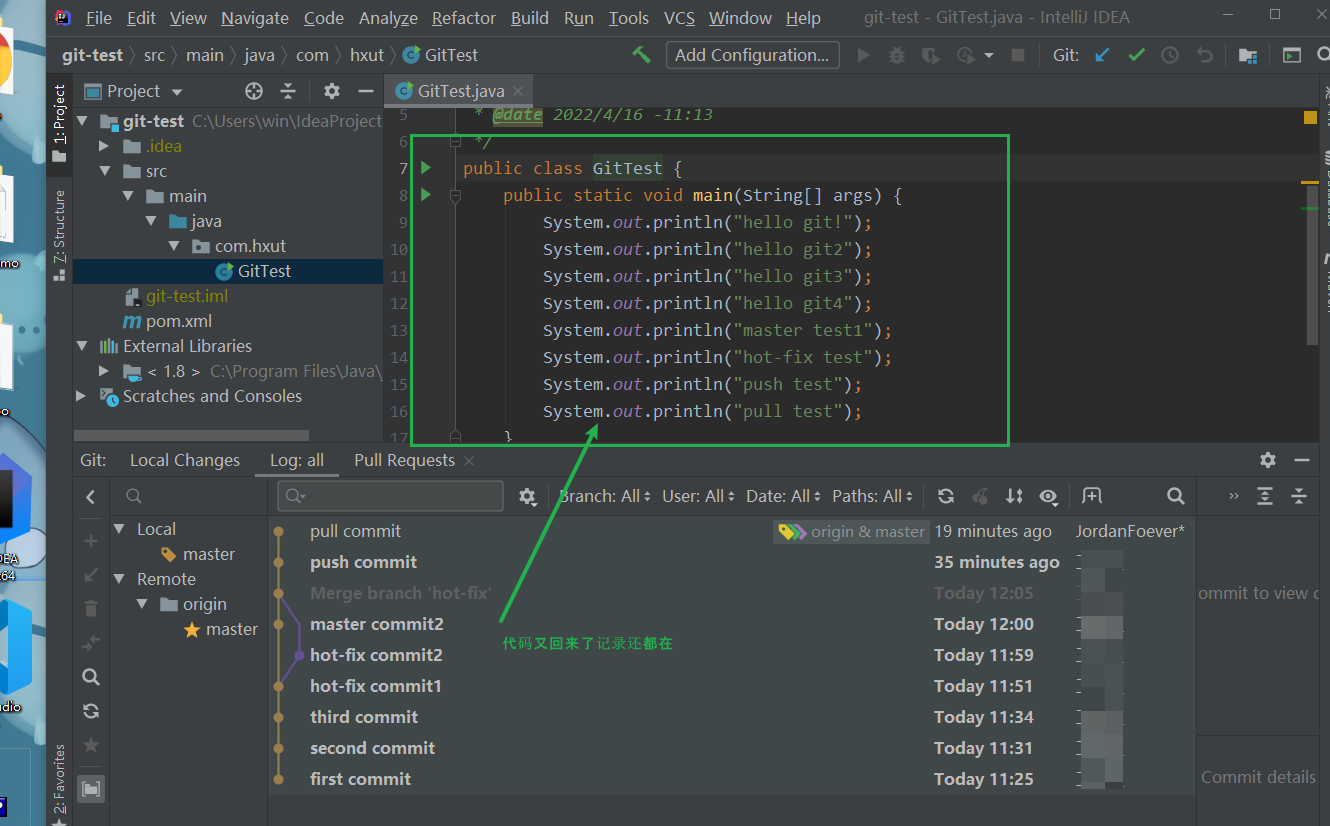Open the Project panel gear options
Image resolution: width=1330 pixels, height=826 pixels.
[332, 91]
